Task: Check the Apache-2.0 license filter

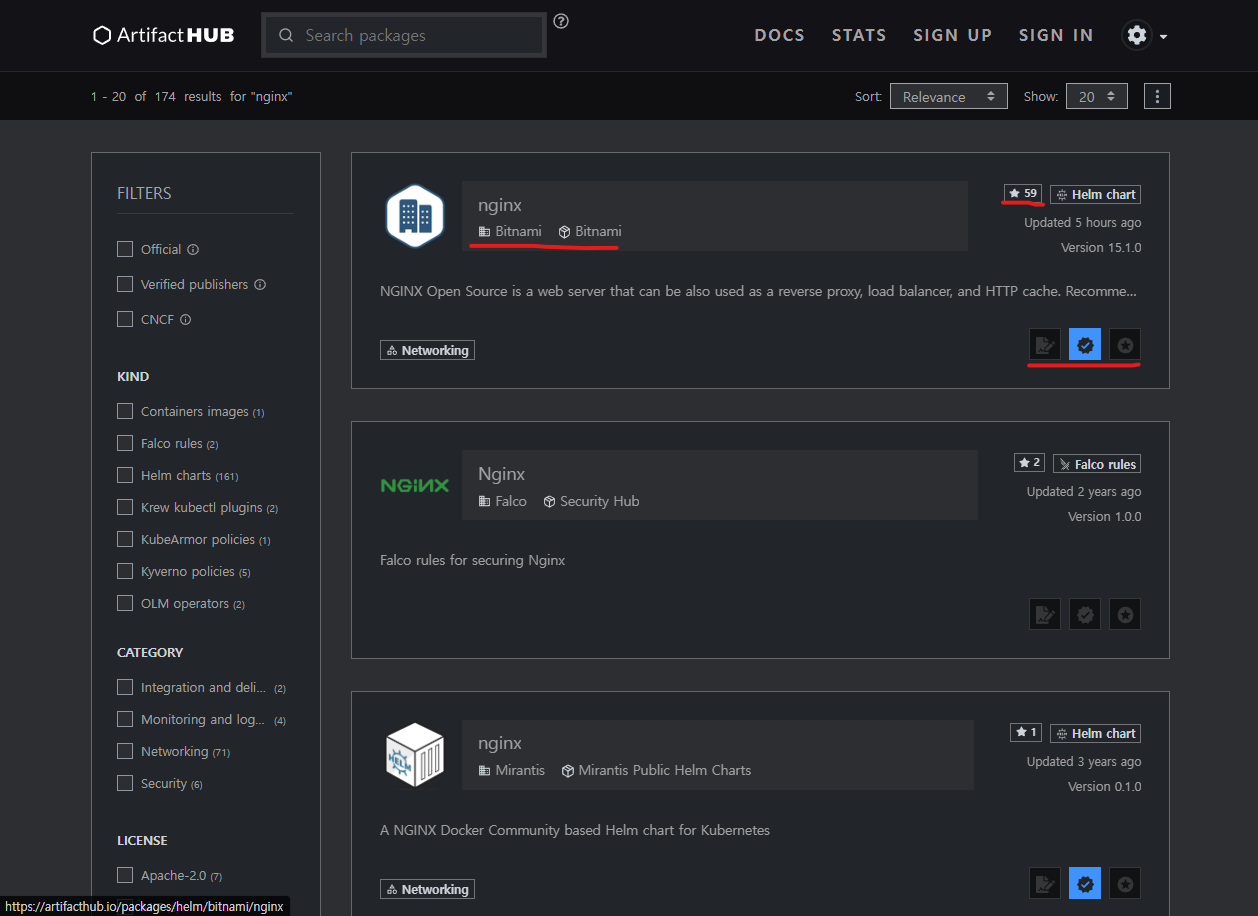Action: [125, 875]
